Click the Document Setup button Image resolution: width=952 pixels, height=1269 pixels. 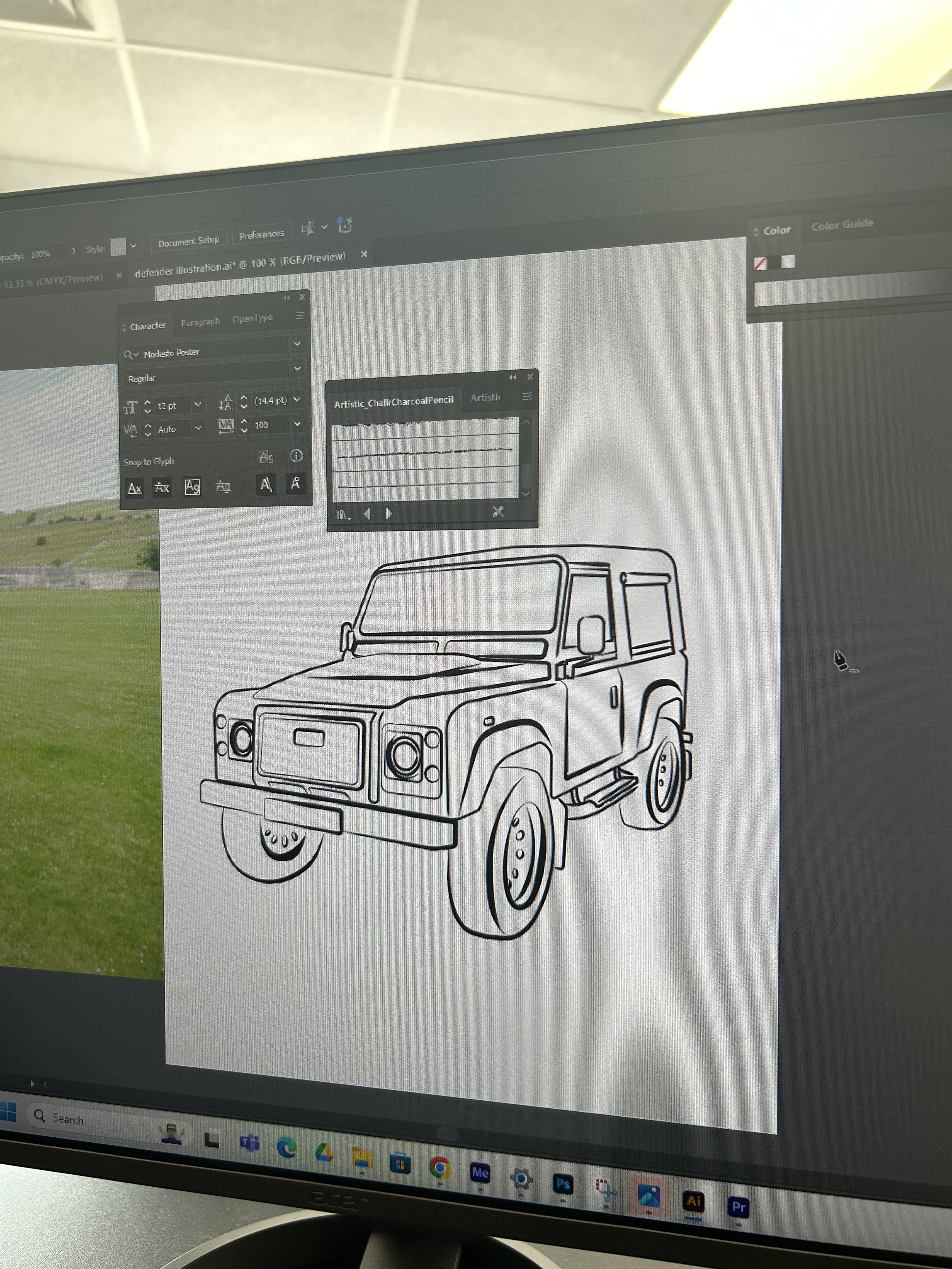pyautogui.click(x=189, y=241)
